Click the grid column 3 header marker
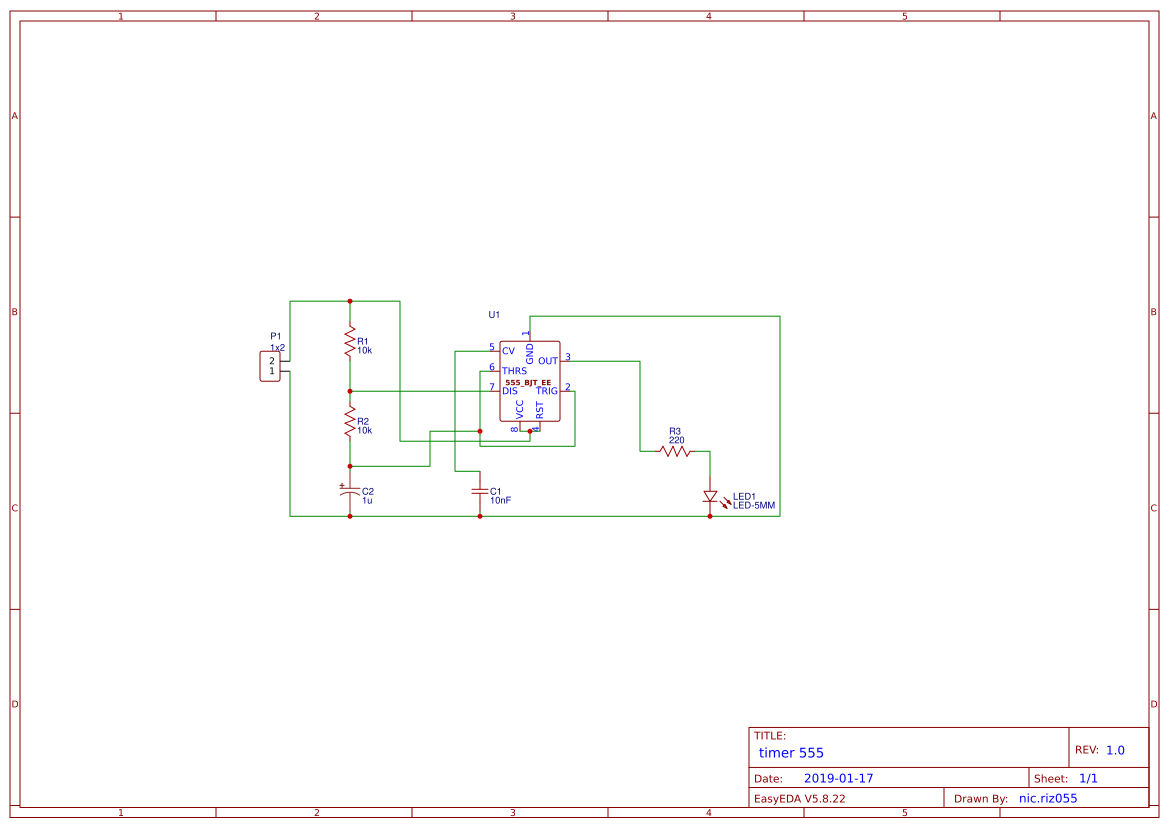The height and width of the screenshot is (828, 1169). pyautogui.click(x=511, y=14)
